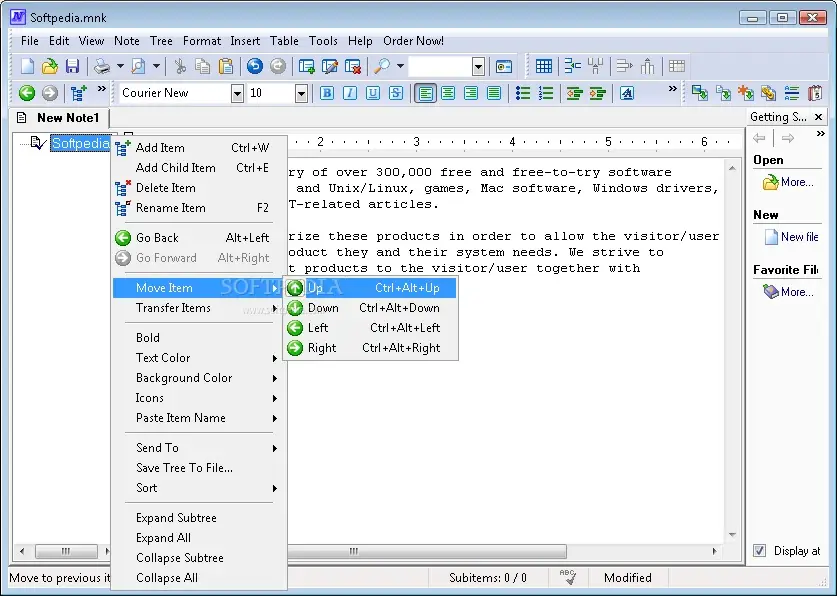This screenshot has width=837, height=596.
Task: Open the font size 10 dropdown
Action: click(302, 93)
